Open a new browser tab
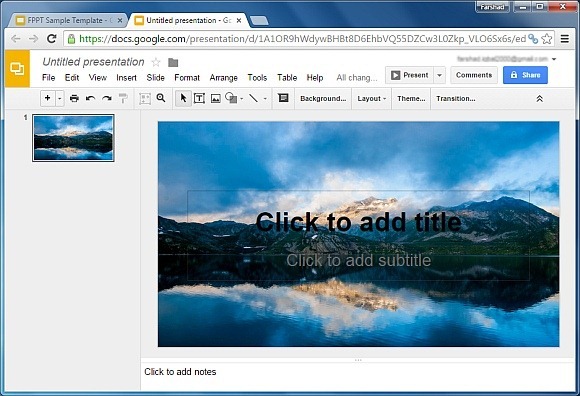Screen dimensions: 580x396 pyautogui.click(x=259, y=21)
